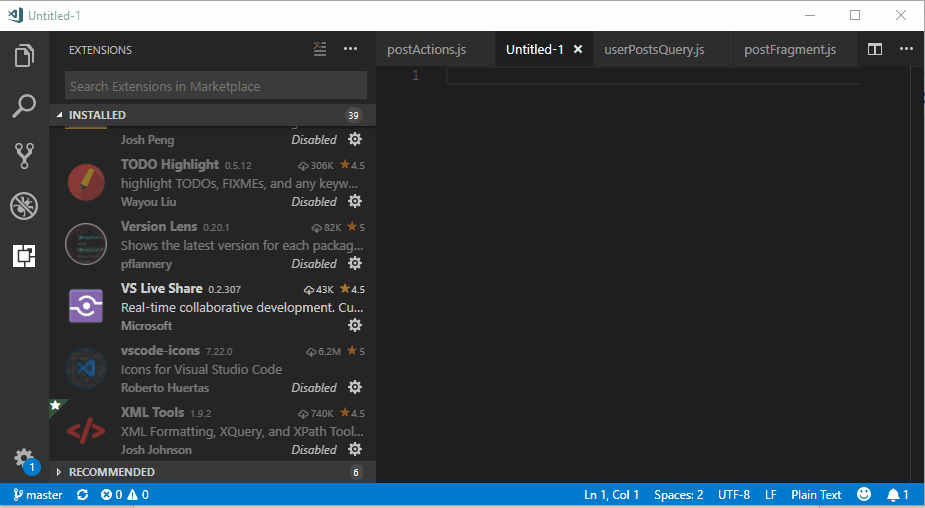The image size is (925, 508).
Task: Select the Extensions view icon
Action: point(24,256)
